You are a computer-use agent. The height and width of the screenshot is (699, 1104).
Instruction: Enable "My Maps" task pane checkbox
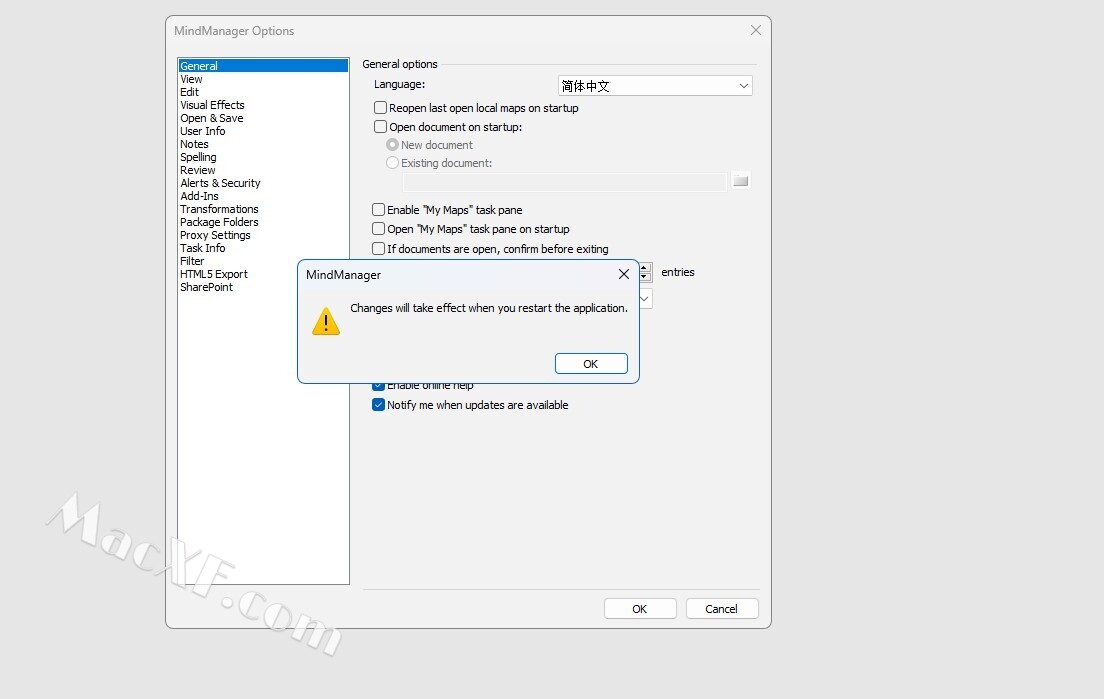click(378, 210)
